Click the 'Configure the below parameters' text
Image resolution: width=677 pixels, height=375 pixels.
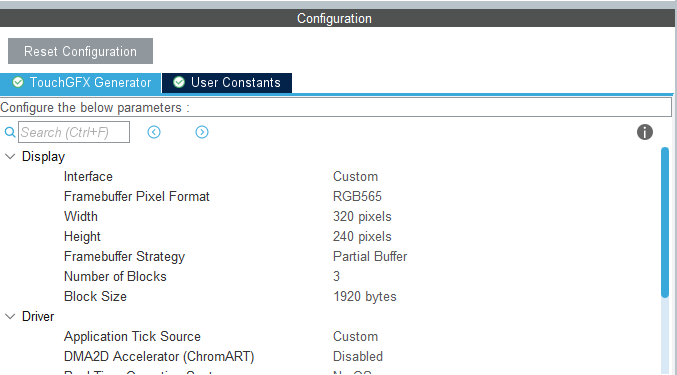pyautogui.click(x=95, y=107)
